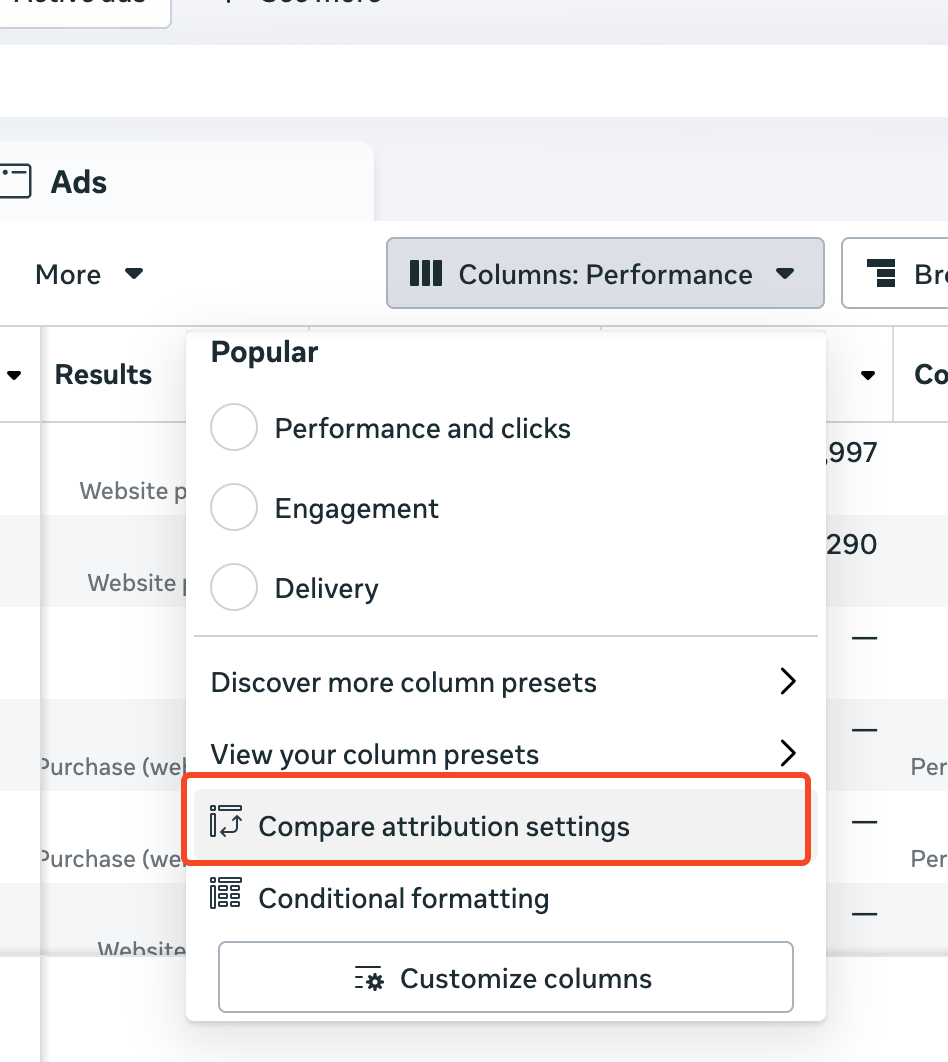
Task: Click the Ads tab window icon
Action: [x=16, y=182]
